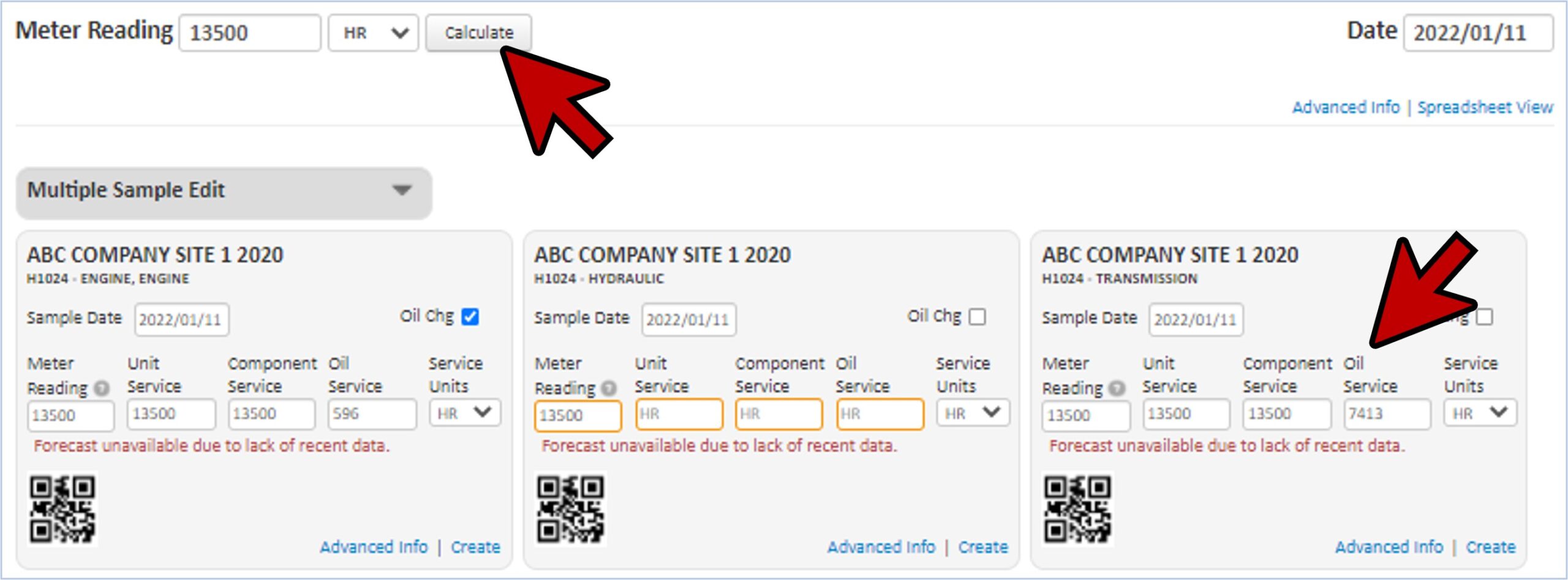This screenshot has height=580, width=1568.
Task: Click the Engine card Oil Service field
Action: [x=372, y=415]
